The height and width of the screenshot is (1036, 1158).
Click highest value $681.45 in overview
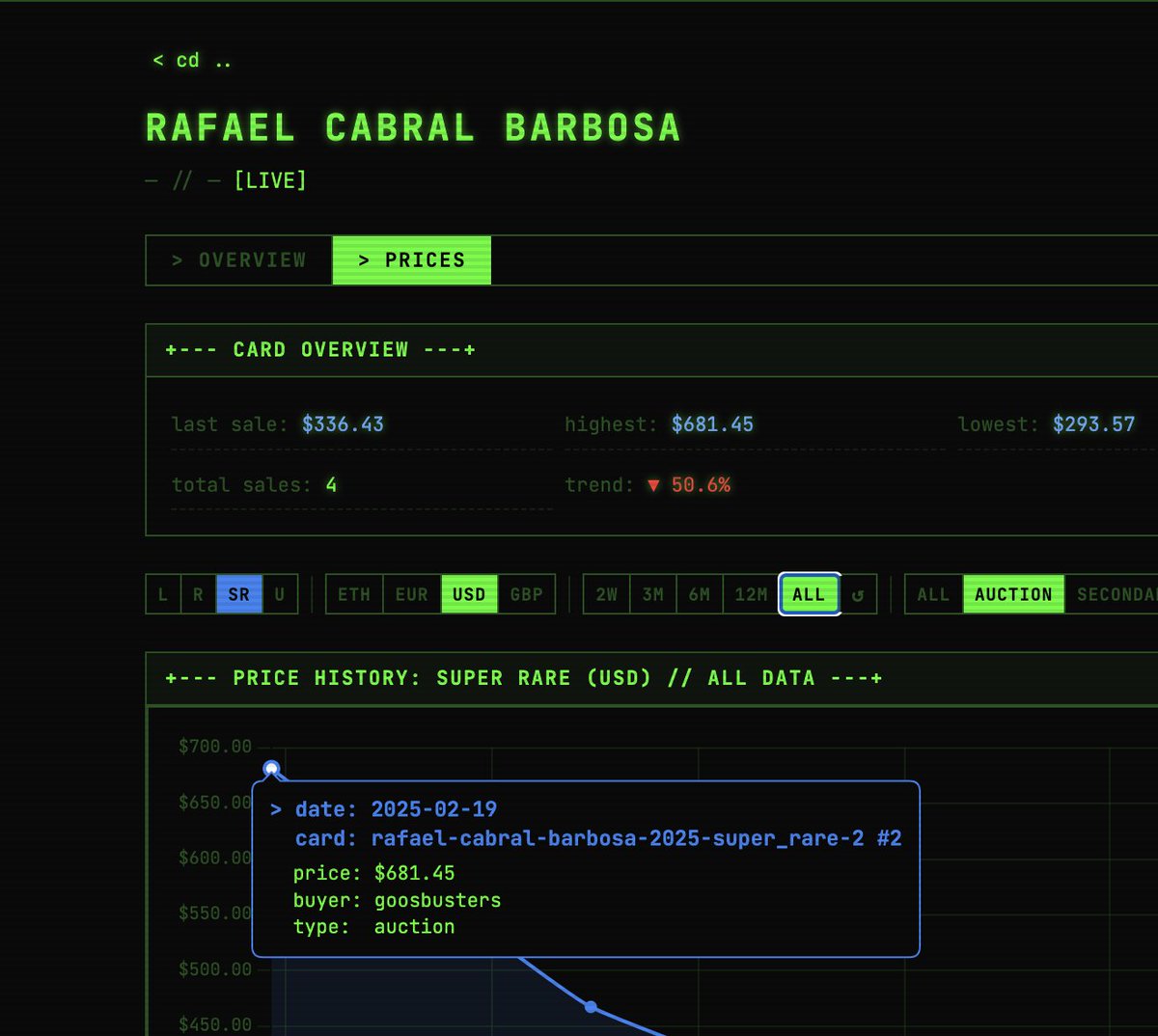[x=712, y=424]
